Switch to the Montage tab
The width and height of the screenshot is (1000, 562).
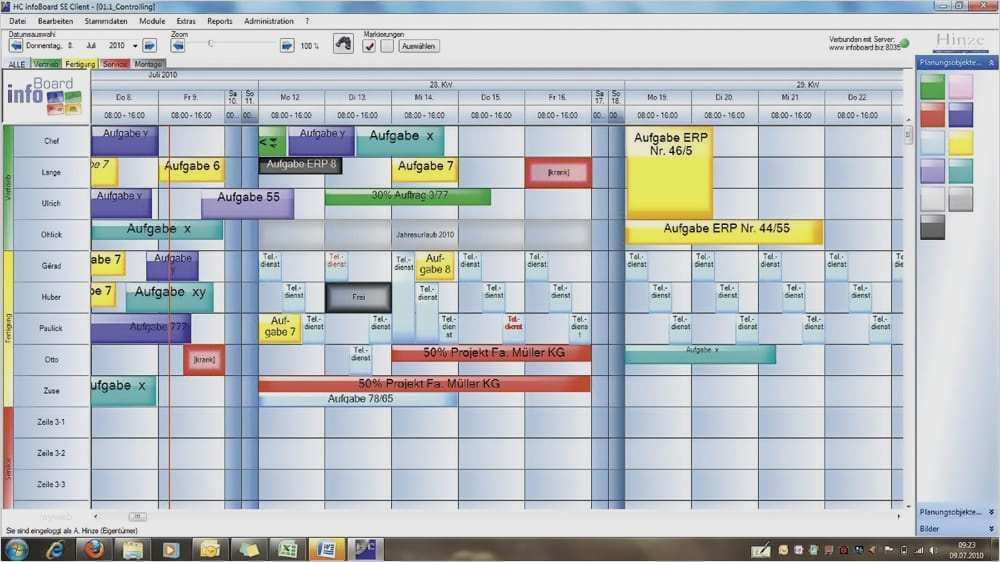coord(148,64)
